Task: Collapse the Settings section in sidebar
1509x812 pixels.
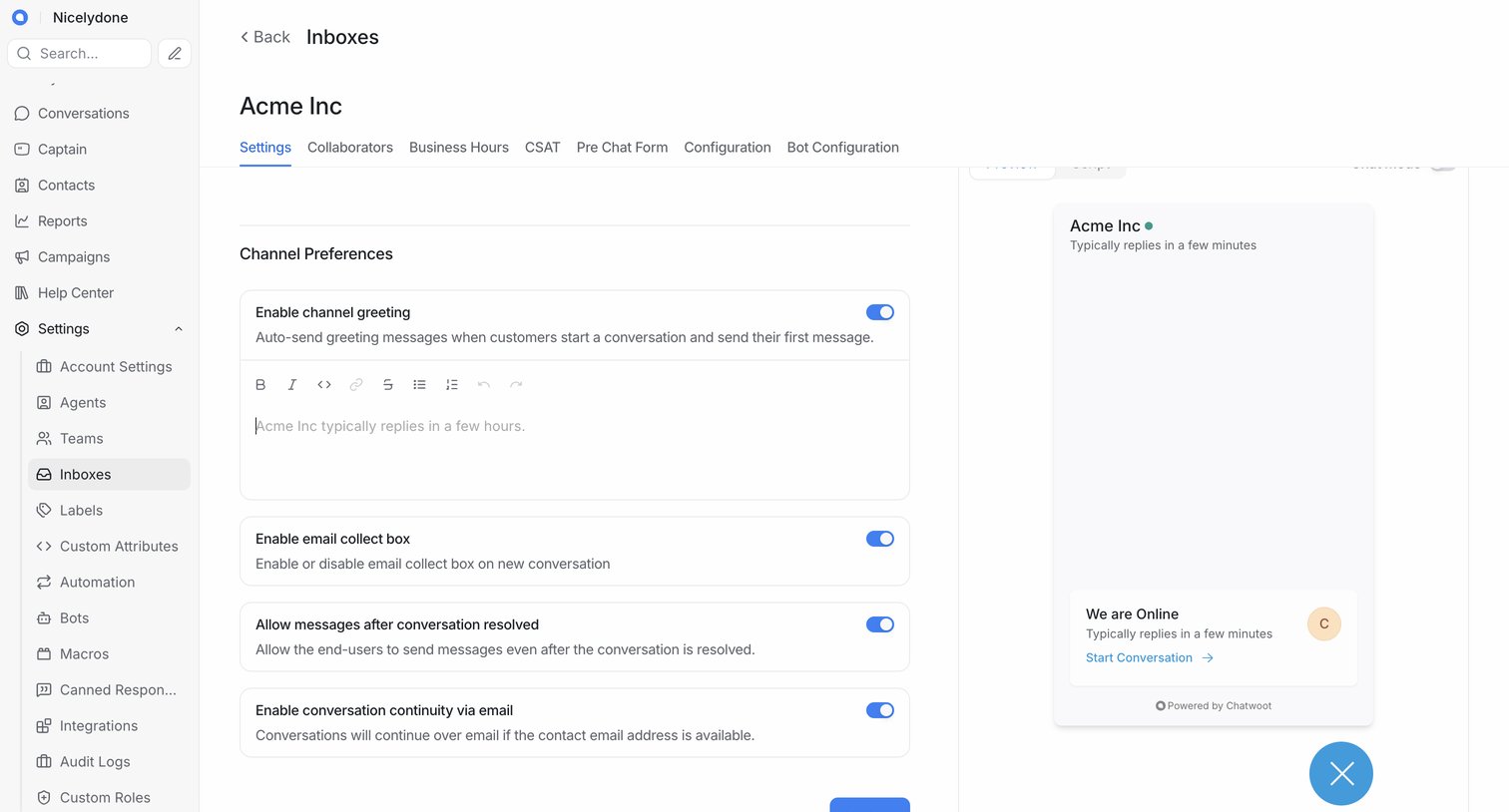Action: [179, 329]
